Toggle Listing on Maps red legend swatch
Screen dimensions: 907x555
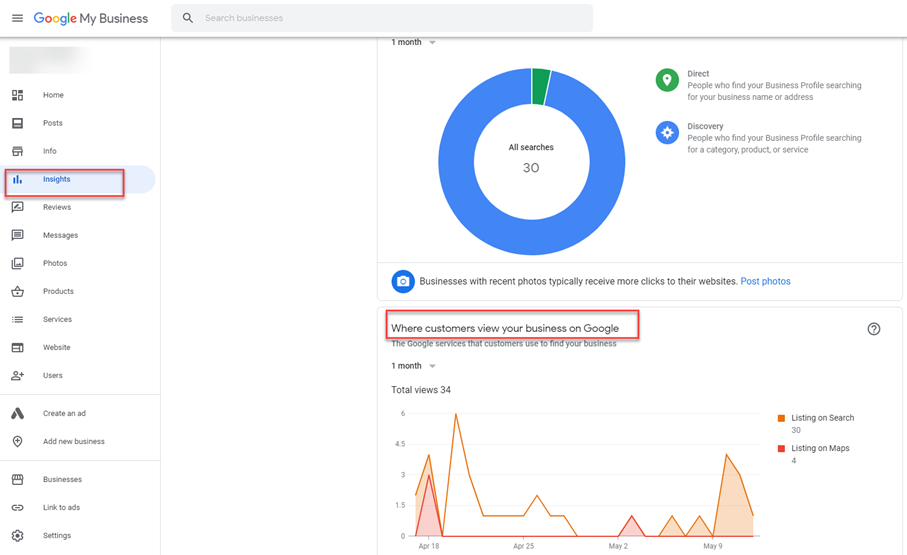coord(781,449)
